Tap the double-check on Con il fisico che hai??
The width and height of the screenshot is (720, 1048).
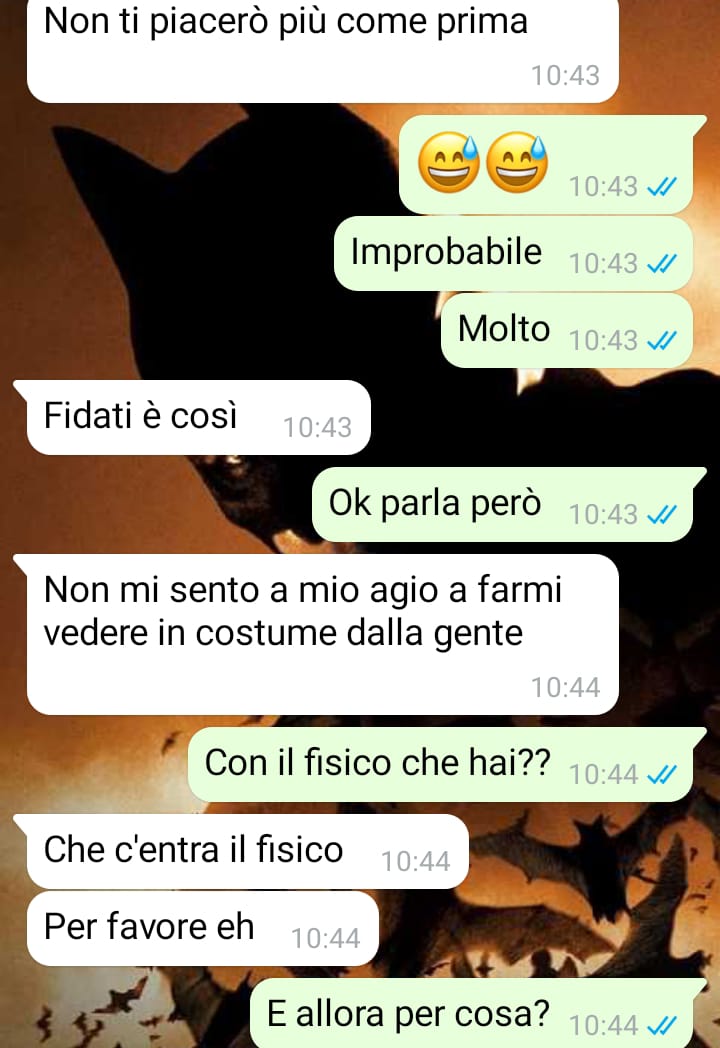click(x=663, y=775)
